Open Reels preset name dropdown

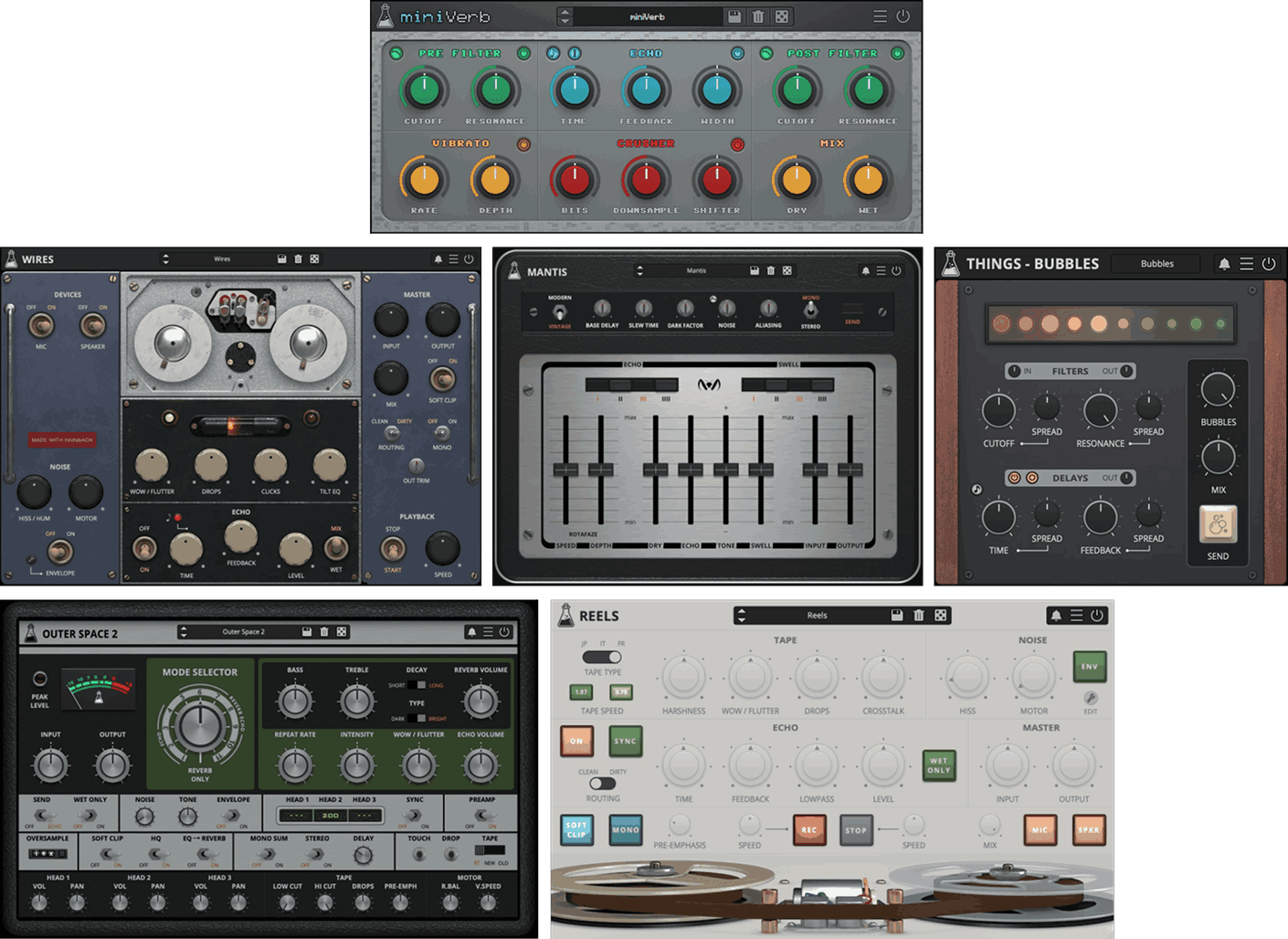[x=818, y=615]
